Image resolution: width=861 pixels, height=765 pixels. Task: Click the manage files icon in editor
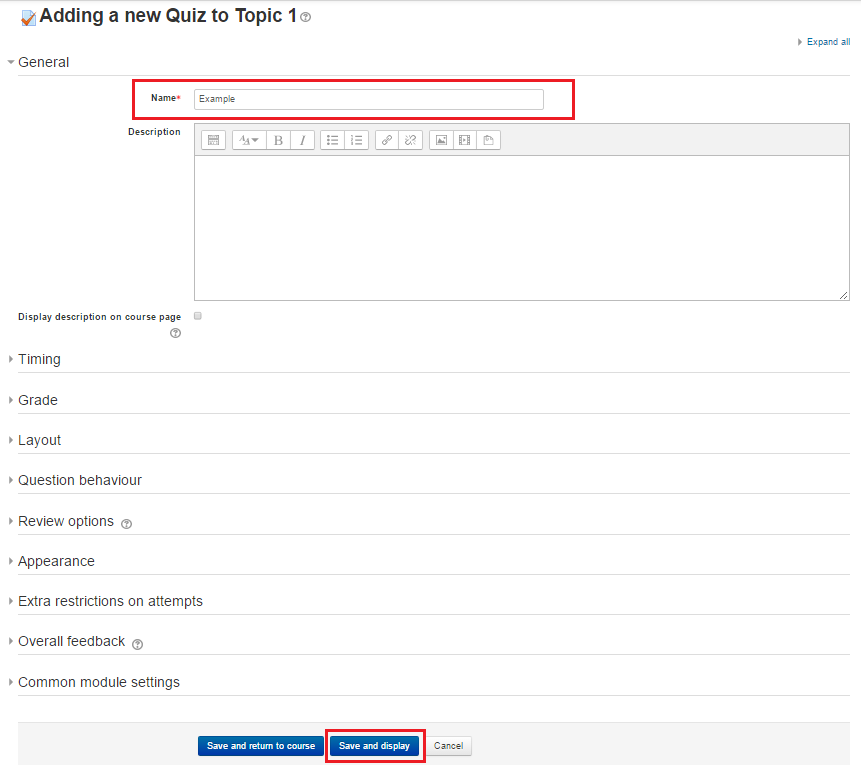(x=488, y=140)
